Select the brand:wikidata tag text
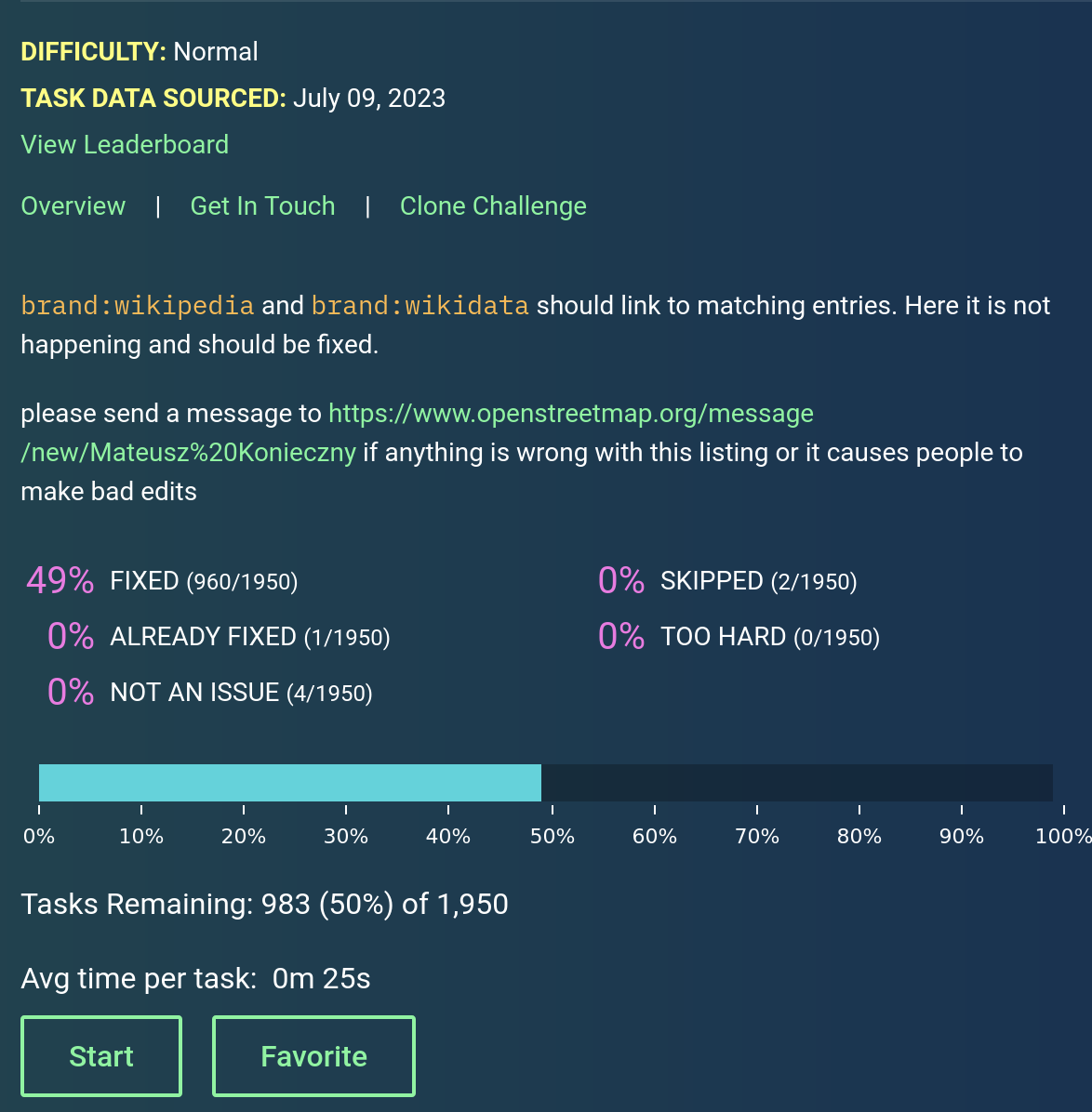Viewport: 1092px width, 1112px height. pyautogui.click(x=419, y=305)
